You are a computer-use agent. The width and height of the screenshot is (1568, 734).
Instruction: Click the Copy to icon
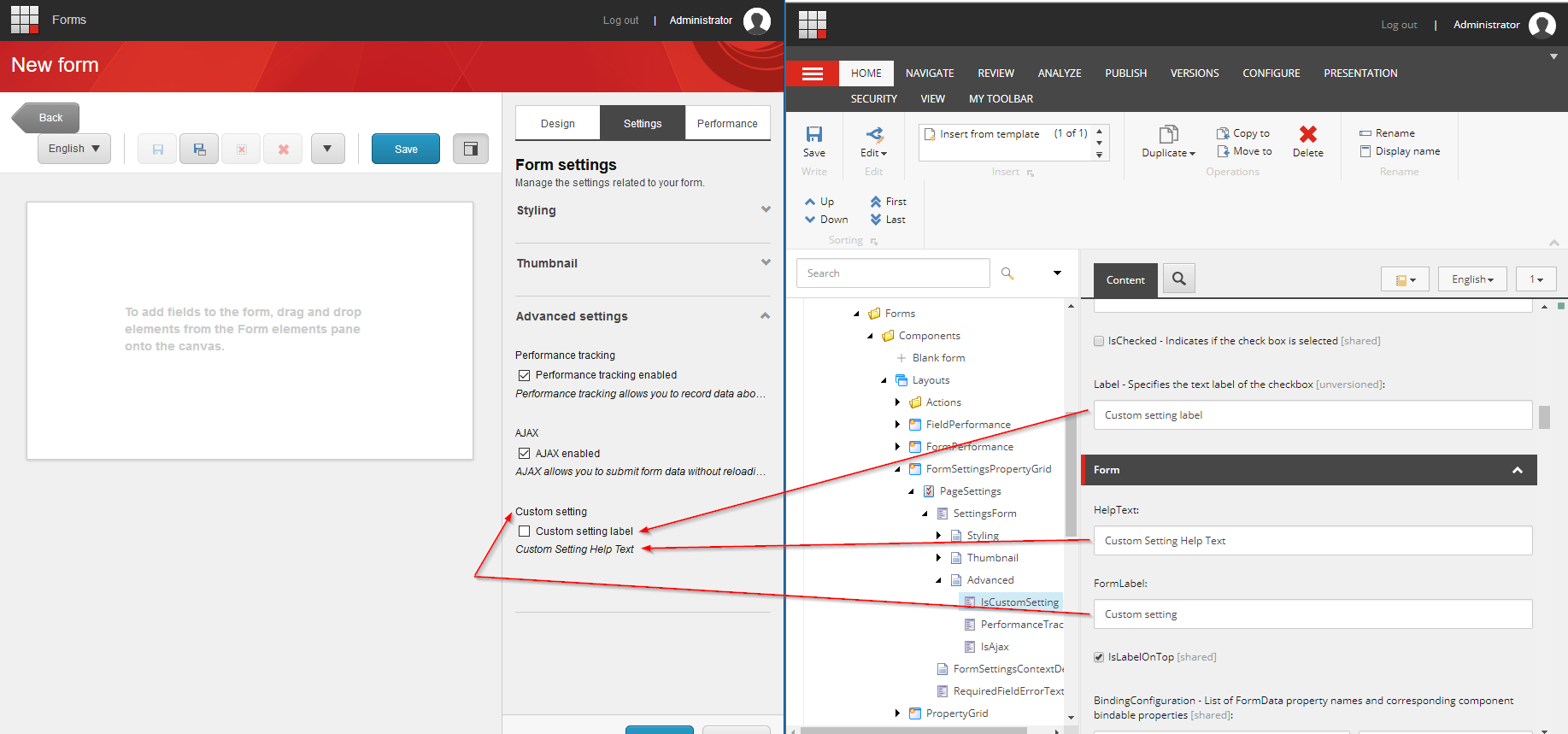(x=1223, y=133)
